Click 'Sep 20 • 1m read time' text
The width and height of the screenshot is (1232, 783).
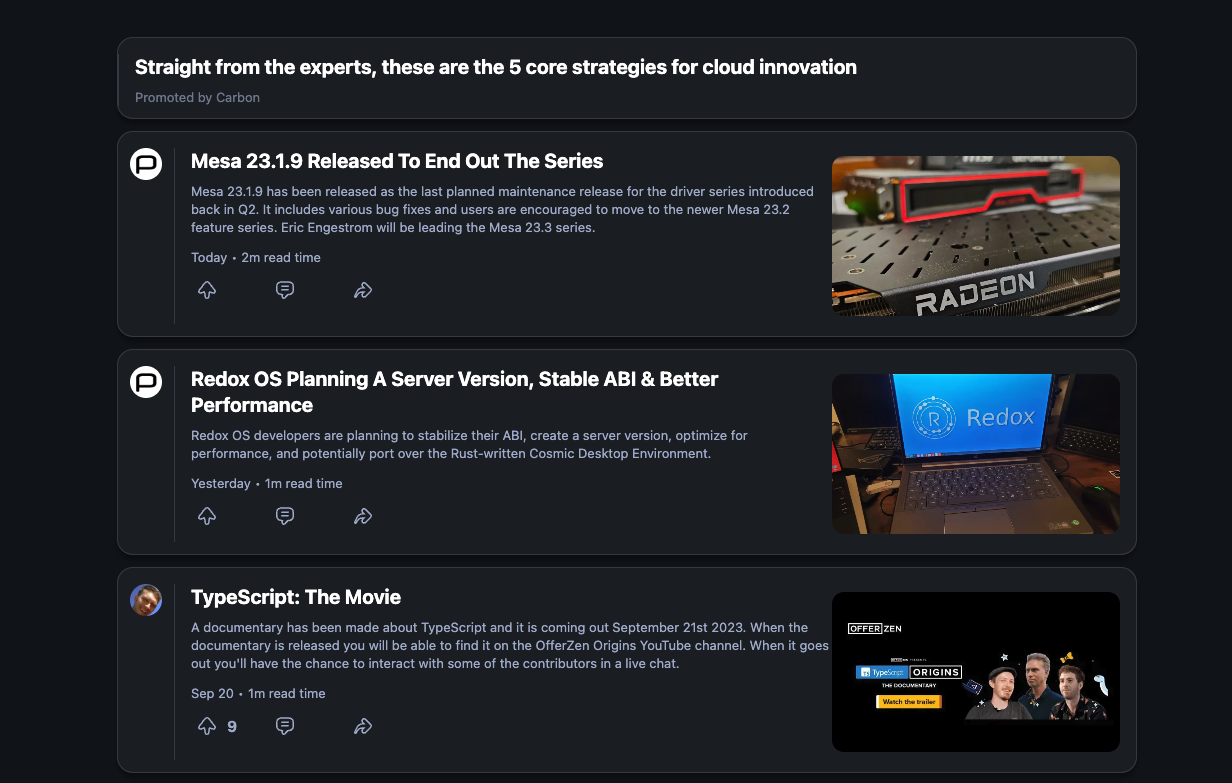click(258, 693)
